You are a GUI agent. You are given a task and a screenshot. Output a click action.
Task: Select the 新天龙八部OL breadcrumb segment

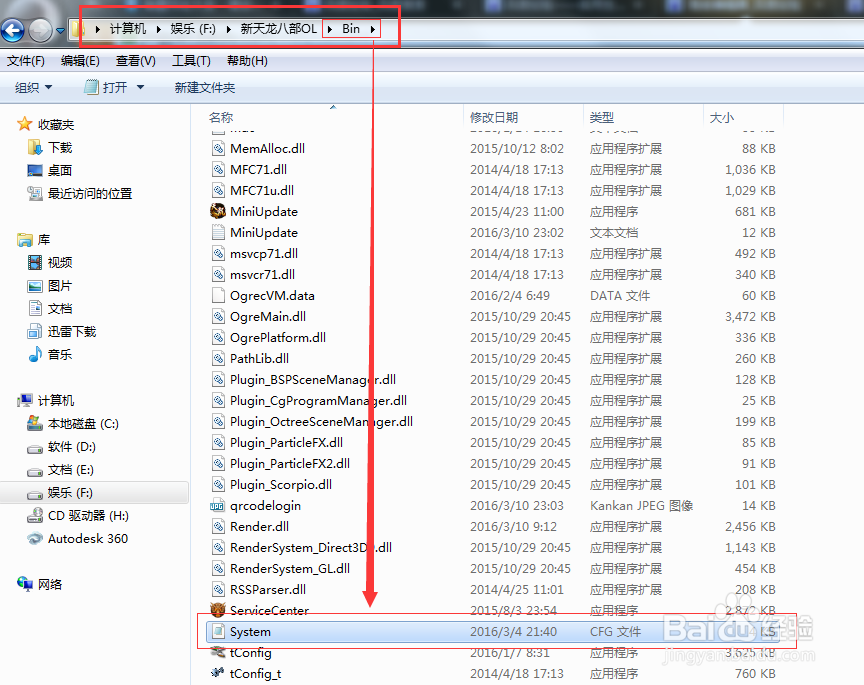tap(279, 29)
